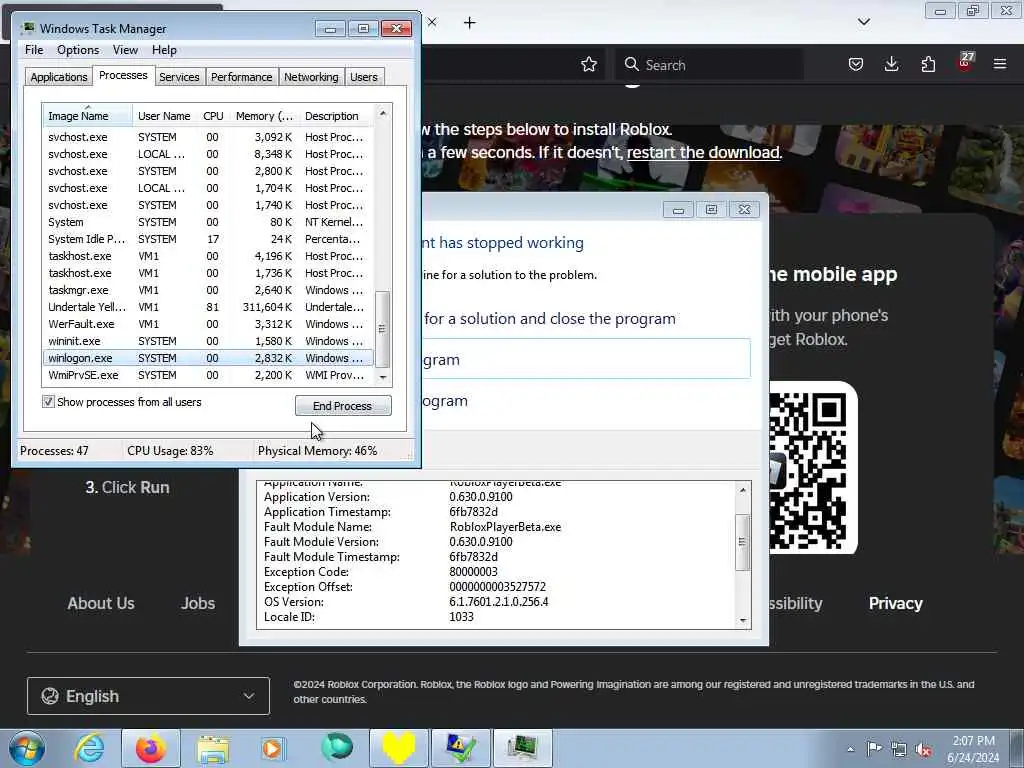The width and height of the screenshot is (1024, 768).
Task: Select the wininit.exe process row
Action: [x=208, y=341]
